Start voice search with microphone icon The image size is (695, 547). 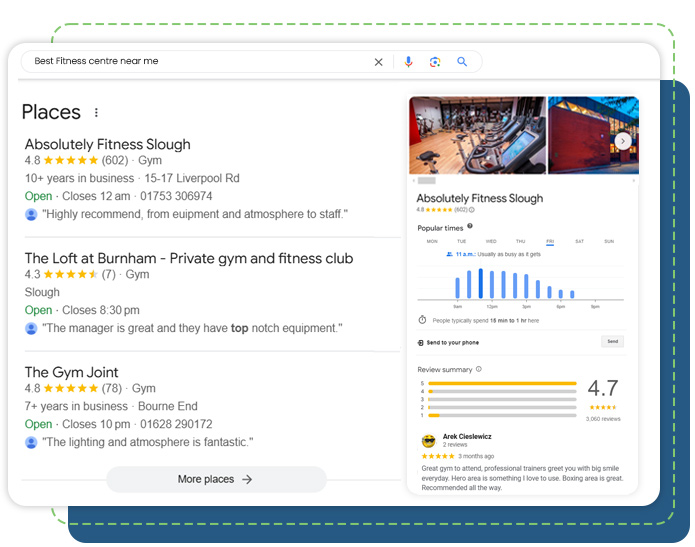tap(408, 62)
